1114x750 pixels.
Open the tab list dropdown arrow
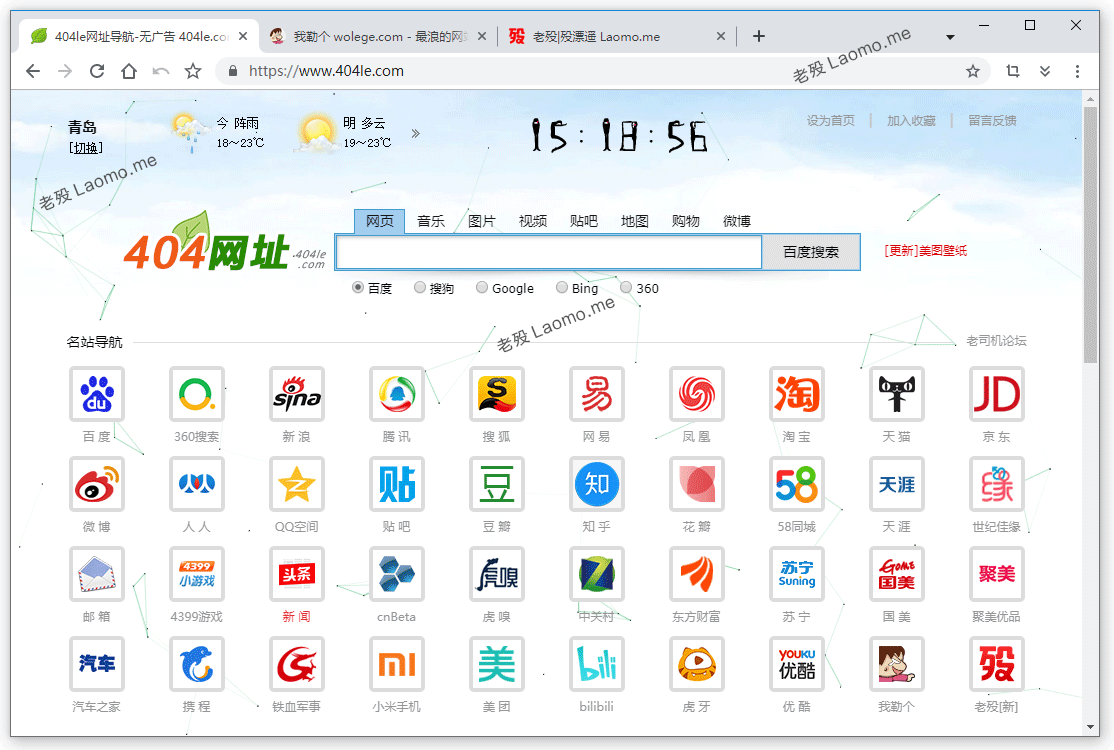[950, 37]
